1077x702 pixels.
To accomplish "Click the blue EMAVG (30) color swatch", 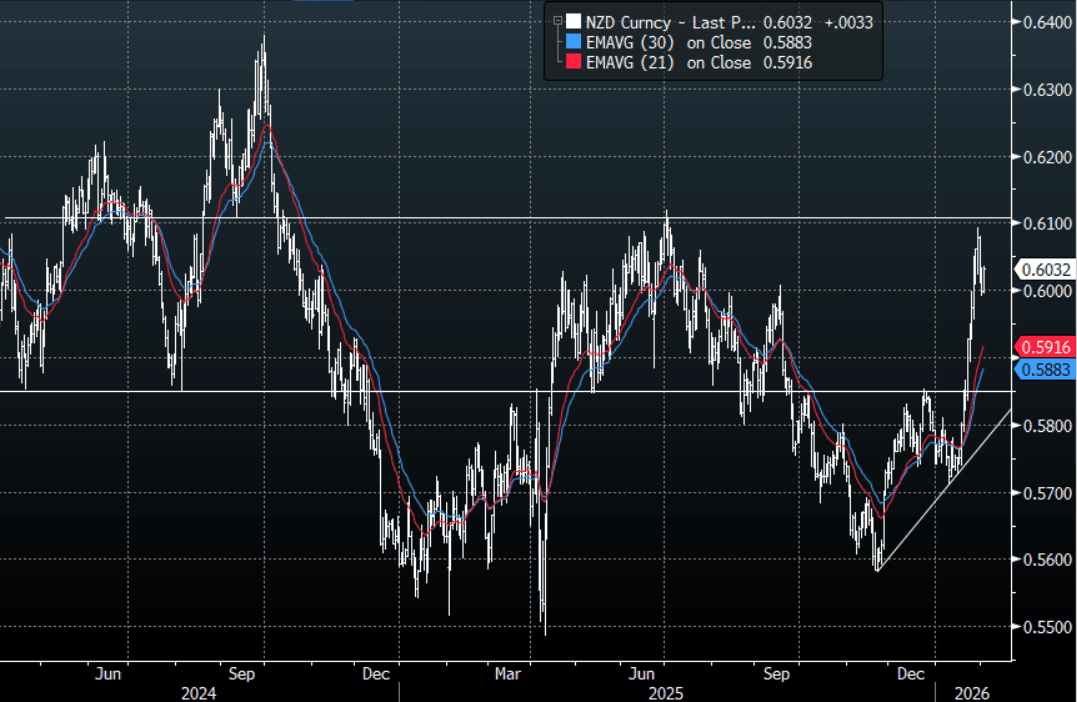I will pyautogui.click(x=572, y=42).
